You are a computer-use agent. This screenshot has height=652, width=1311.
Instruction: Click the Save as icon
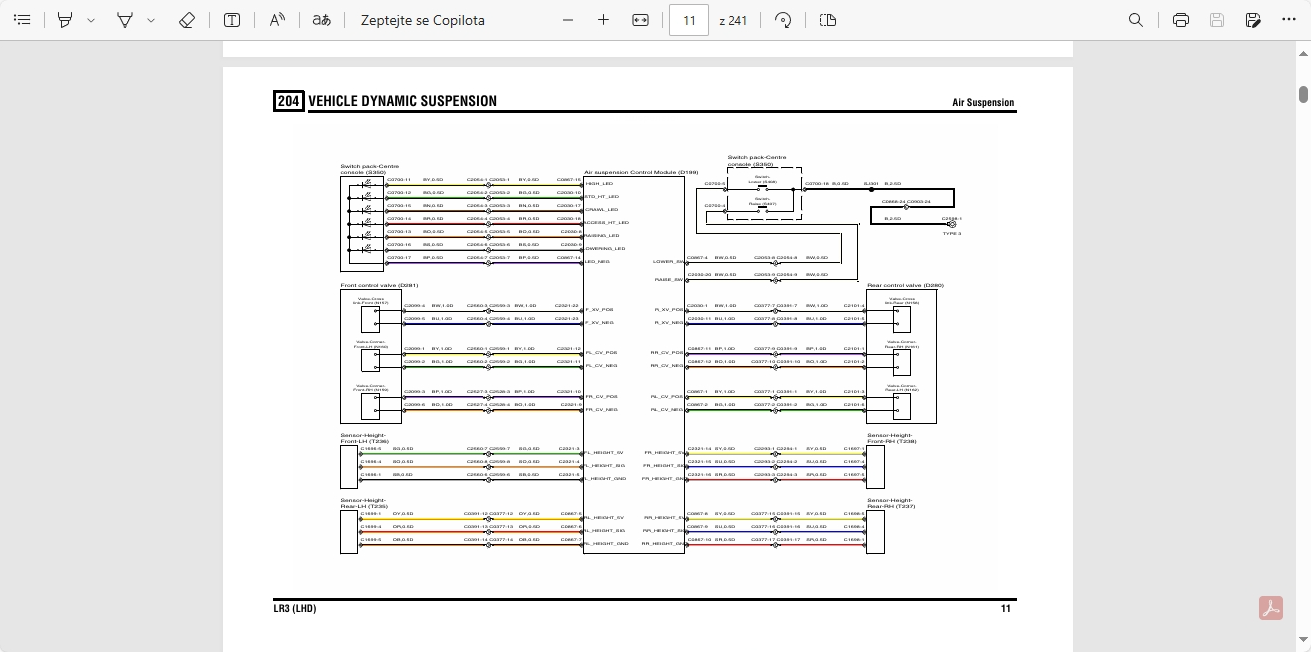tap(1253, 20)
